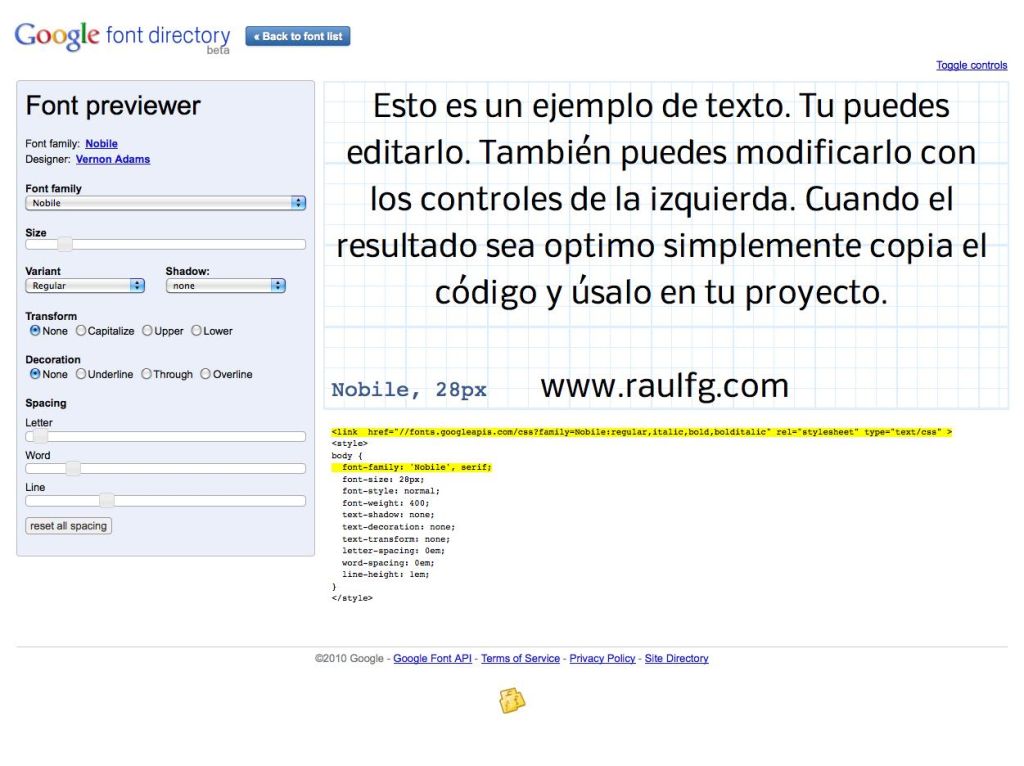Click the Line spacing slider handle
Image resolution: width=1024 pixels, height=766 pixels.
tap(106, 501)
